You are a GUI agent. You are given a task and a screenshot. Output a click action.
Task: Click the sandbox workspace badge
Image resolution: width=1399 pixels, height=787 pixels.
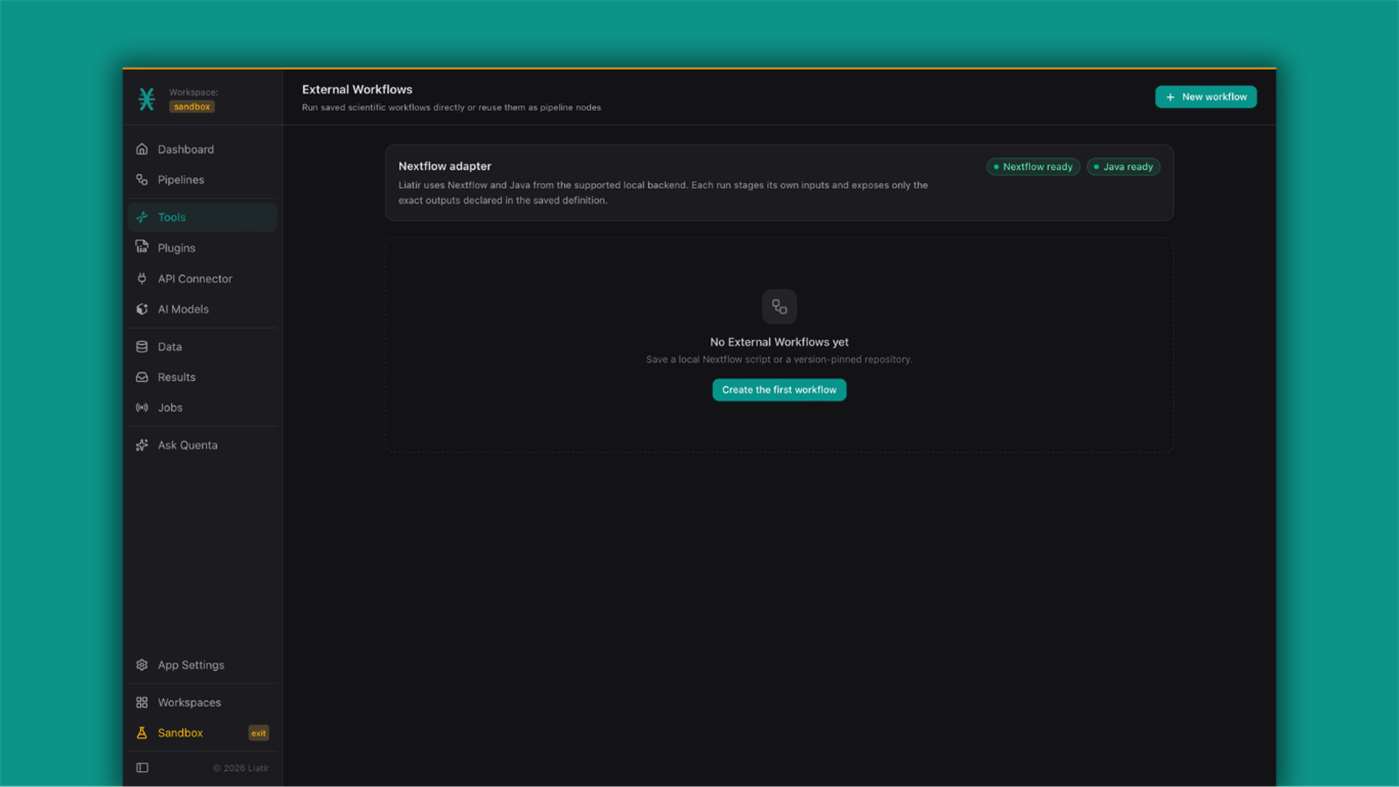click(x=191, y=107)
